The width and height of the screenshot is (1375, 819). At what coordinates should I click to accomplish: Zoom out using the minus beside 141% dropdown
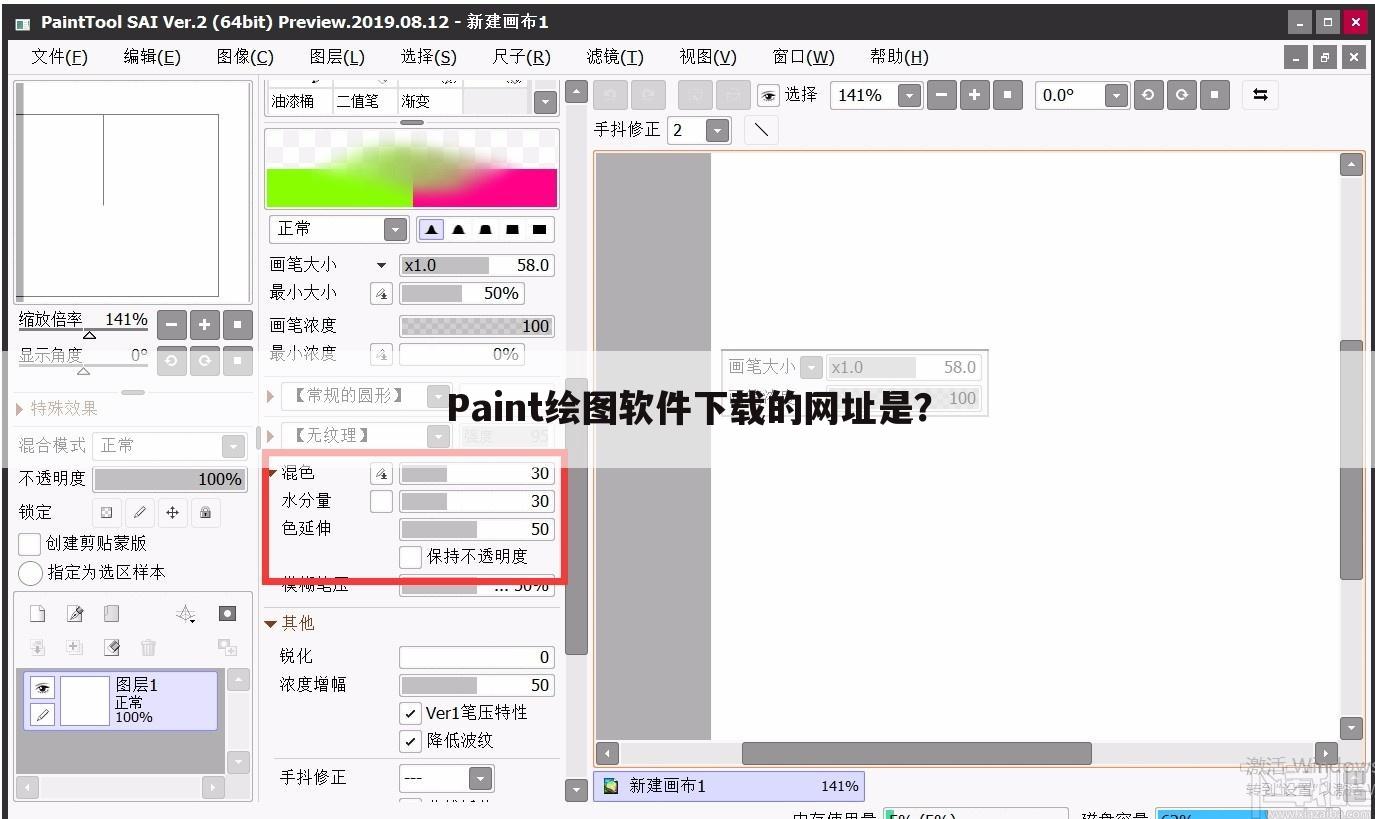[x=942, y=95]
